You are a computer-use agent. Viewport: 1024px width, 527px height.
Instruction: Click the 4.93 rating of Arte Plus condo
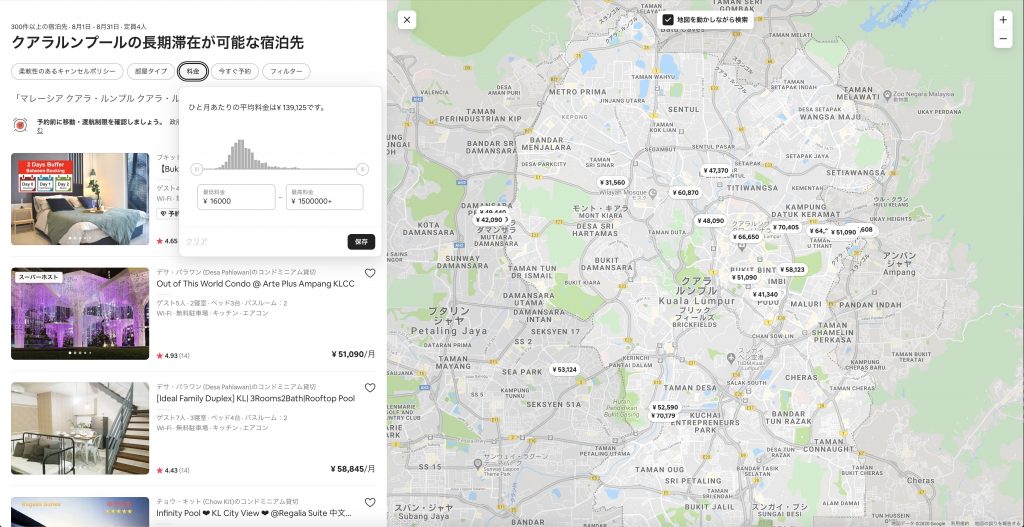coord(173,356)
